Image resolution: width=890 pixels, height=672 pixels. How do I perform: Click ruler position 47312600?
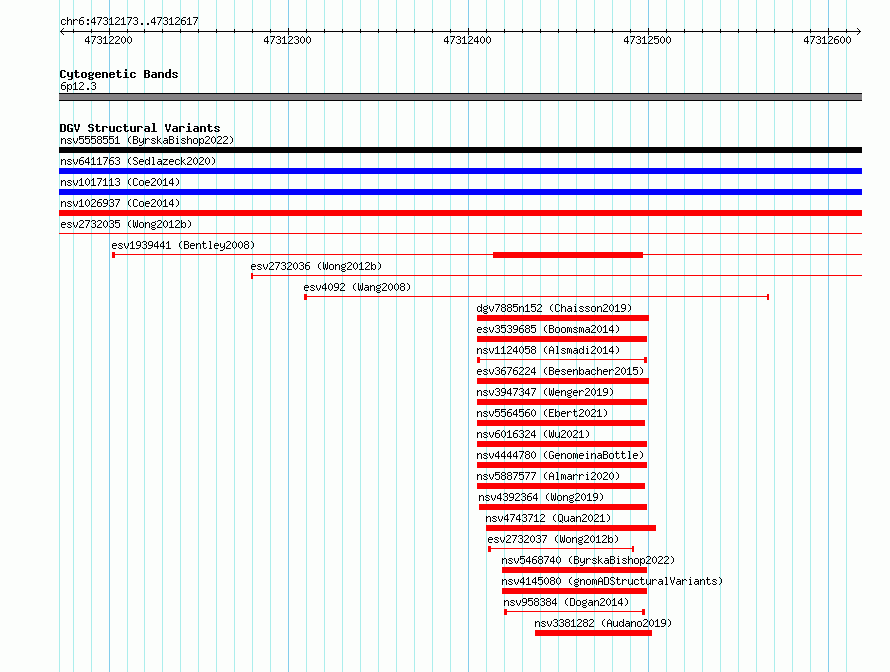[827, 40]
